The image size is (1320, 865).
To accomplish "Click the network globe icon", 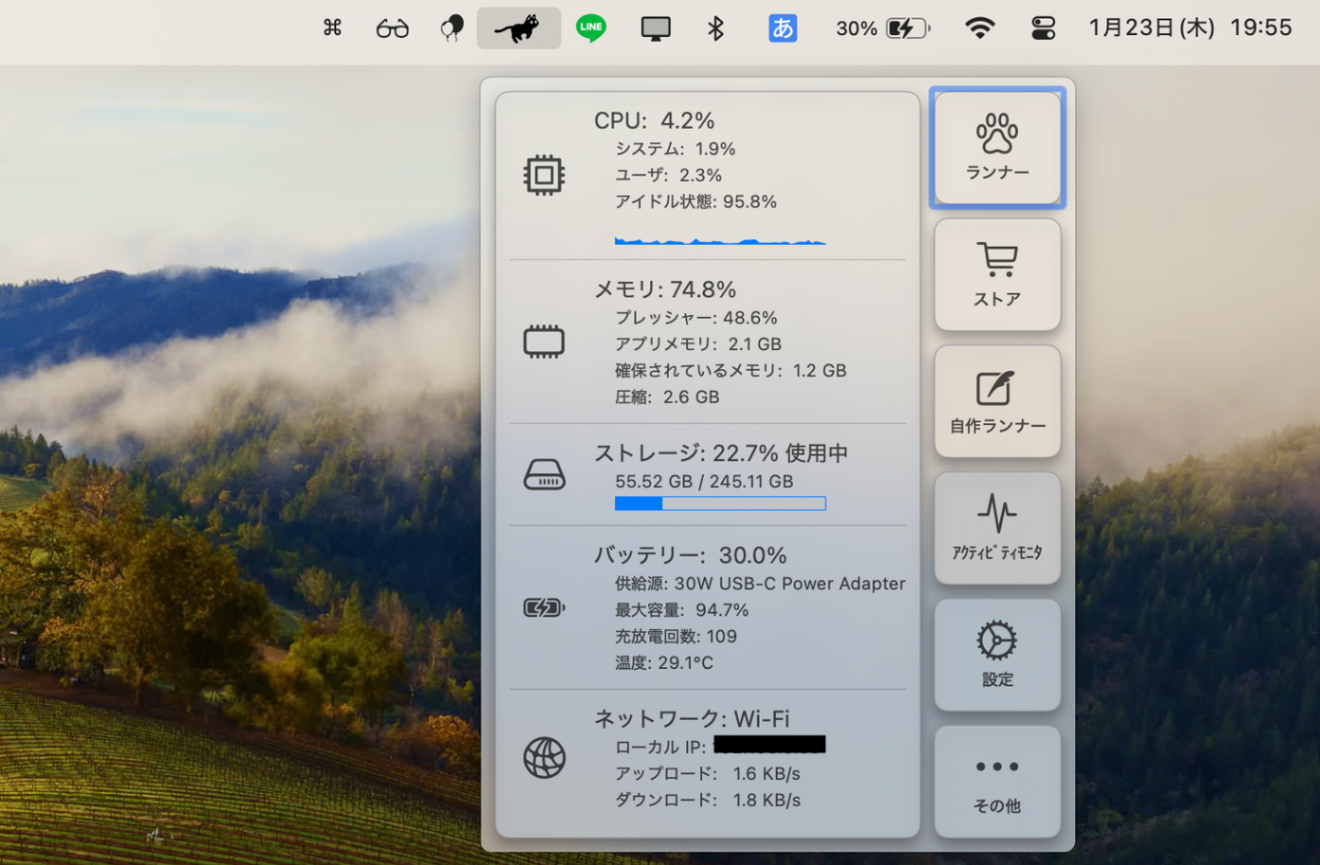I will (x=544, y=758).
